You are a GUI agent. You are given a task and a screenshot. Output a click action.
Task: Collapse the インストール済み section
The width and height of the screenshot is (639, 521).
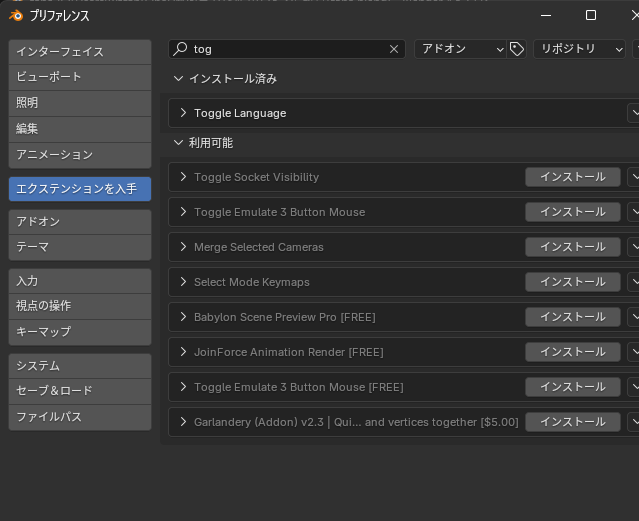pyautogui.click(x=179, y=78)
